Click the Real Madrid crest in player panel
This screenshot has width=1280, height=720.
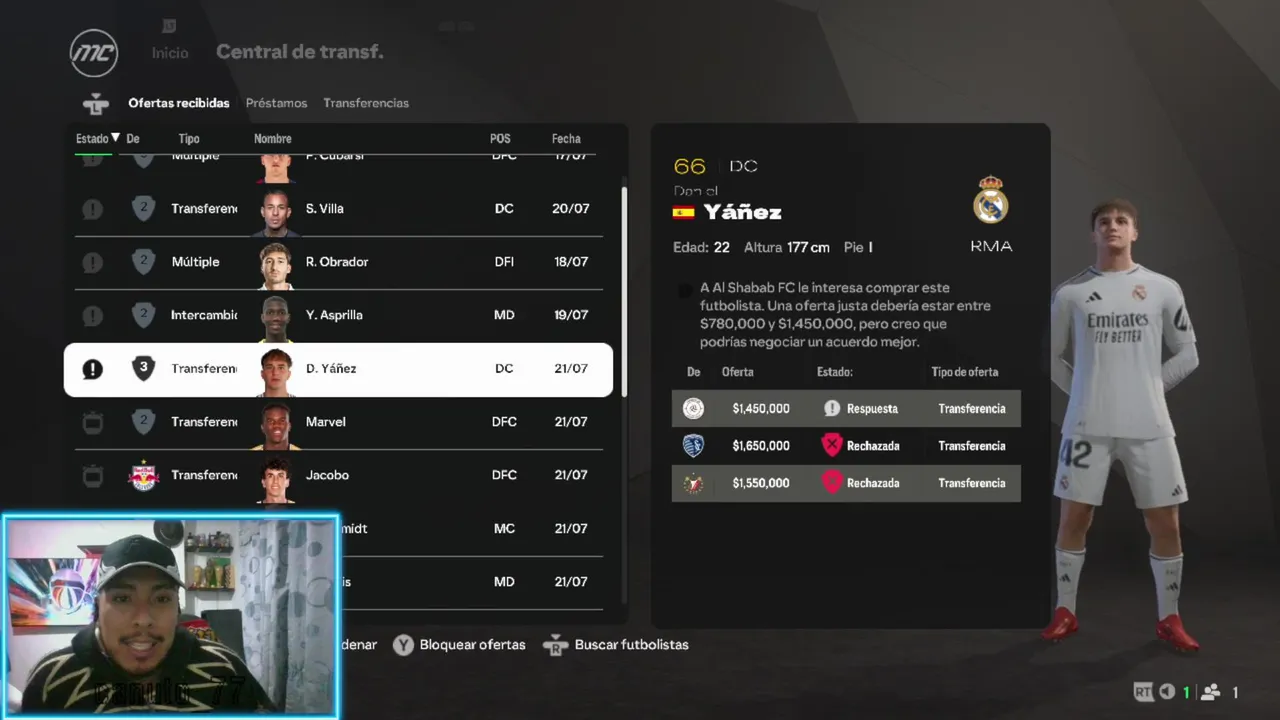(990, 199)
